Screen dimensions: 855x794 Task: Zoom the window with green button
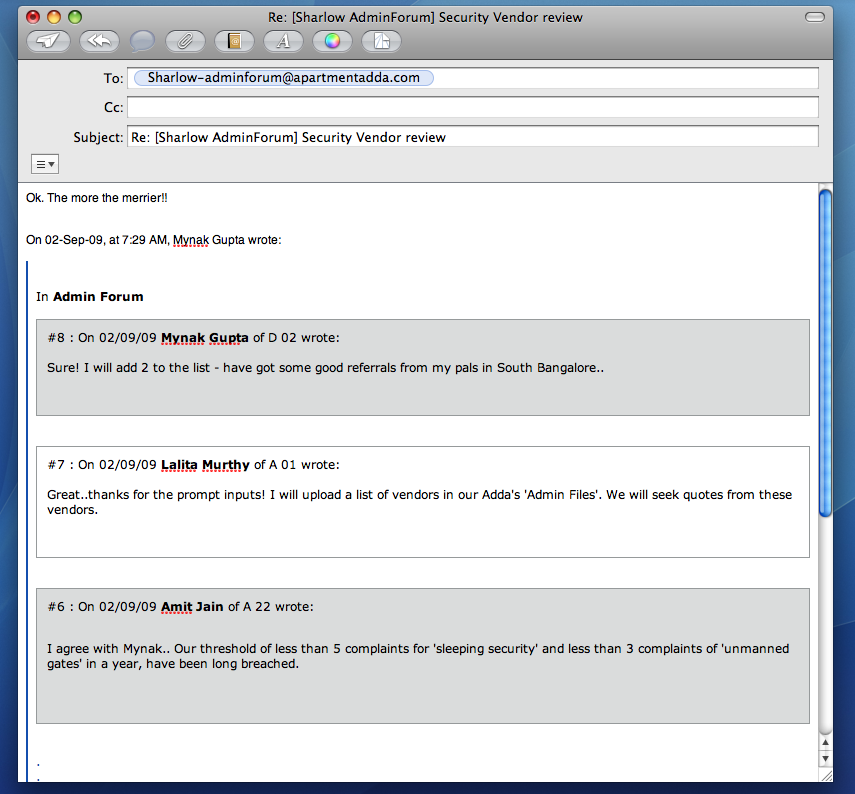click(75, 17)
